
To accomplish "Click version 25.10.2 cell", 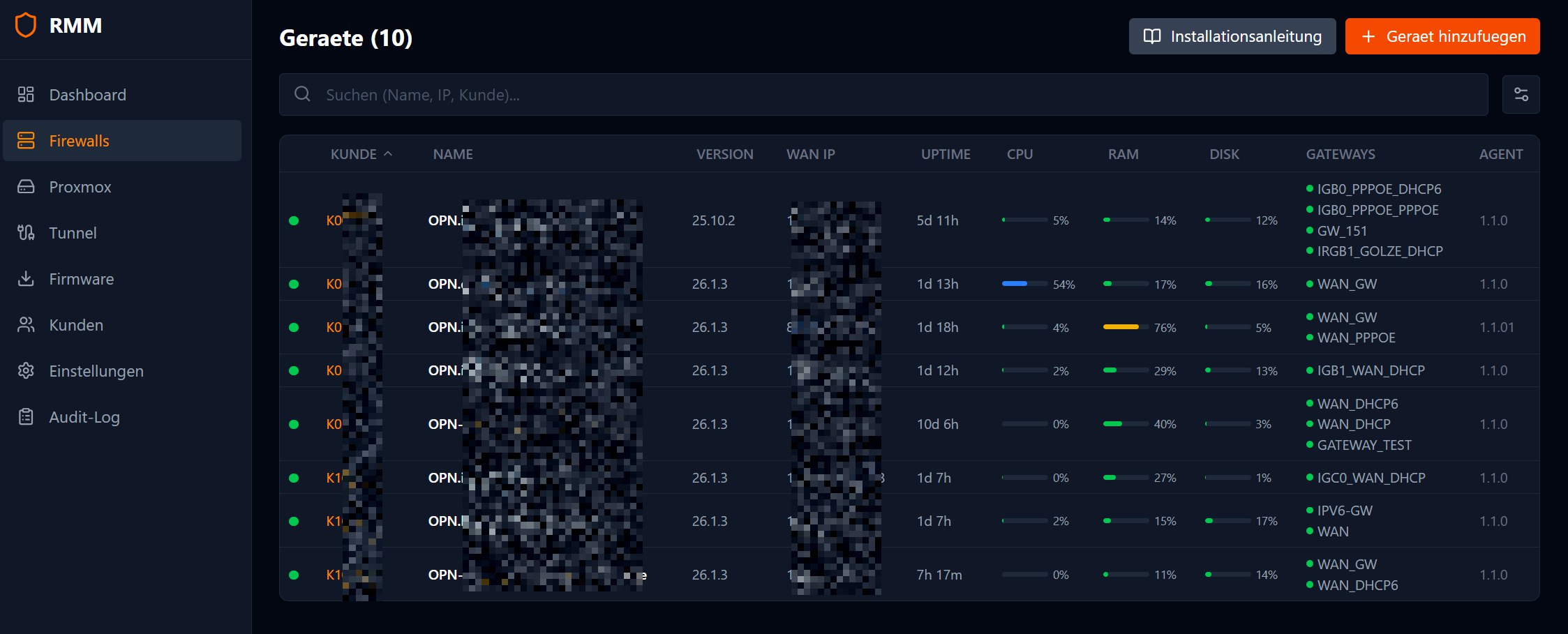I will [x=713, y=220].
